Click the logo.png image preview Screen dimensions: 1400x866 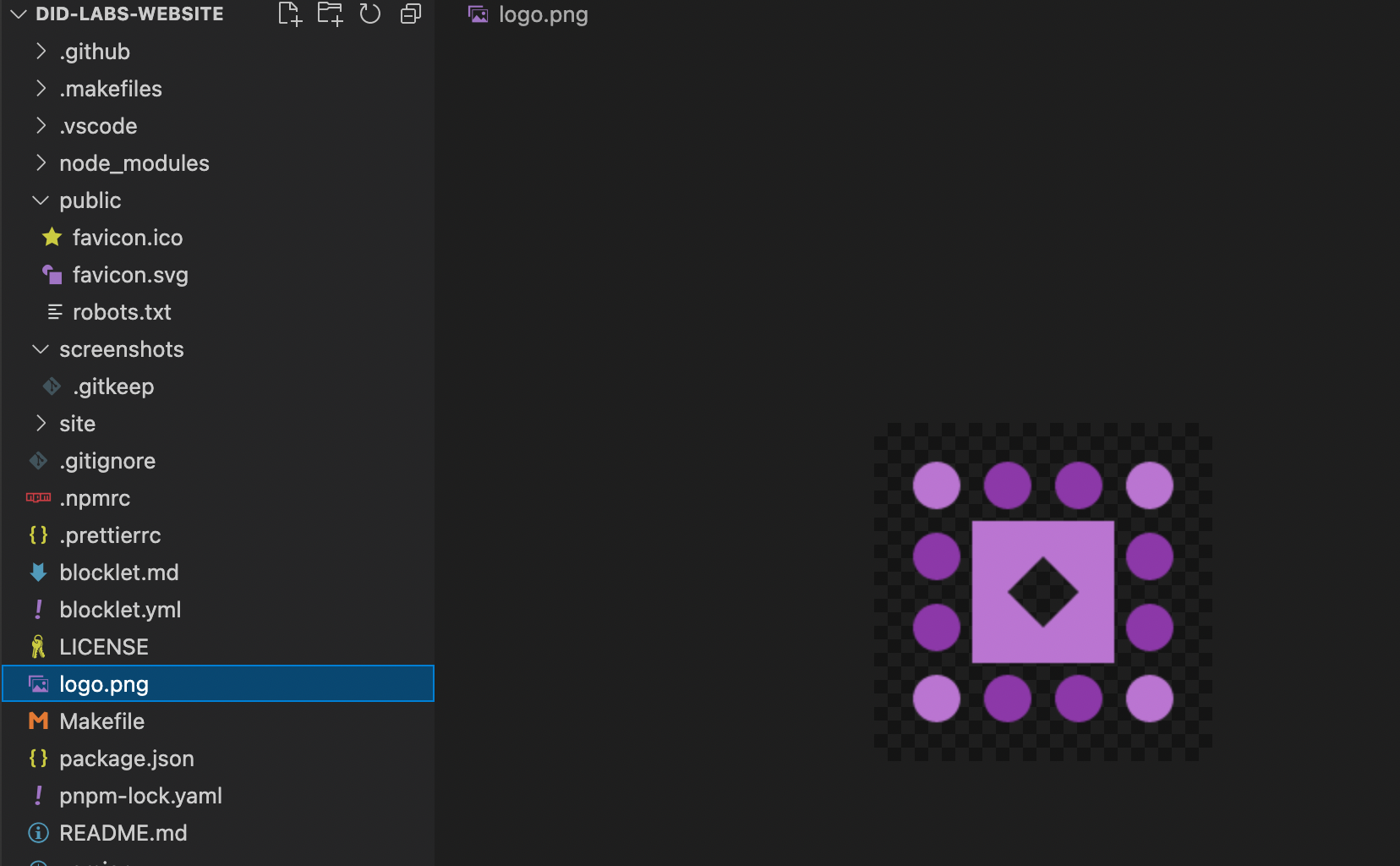tap(1044, 592)
